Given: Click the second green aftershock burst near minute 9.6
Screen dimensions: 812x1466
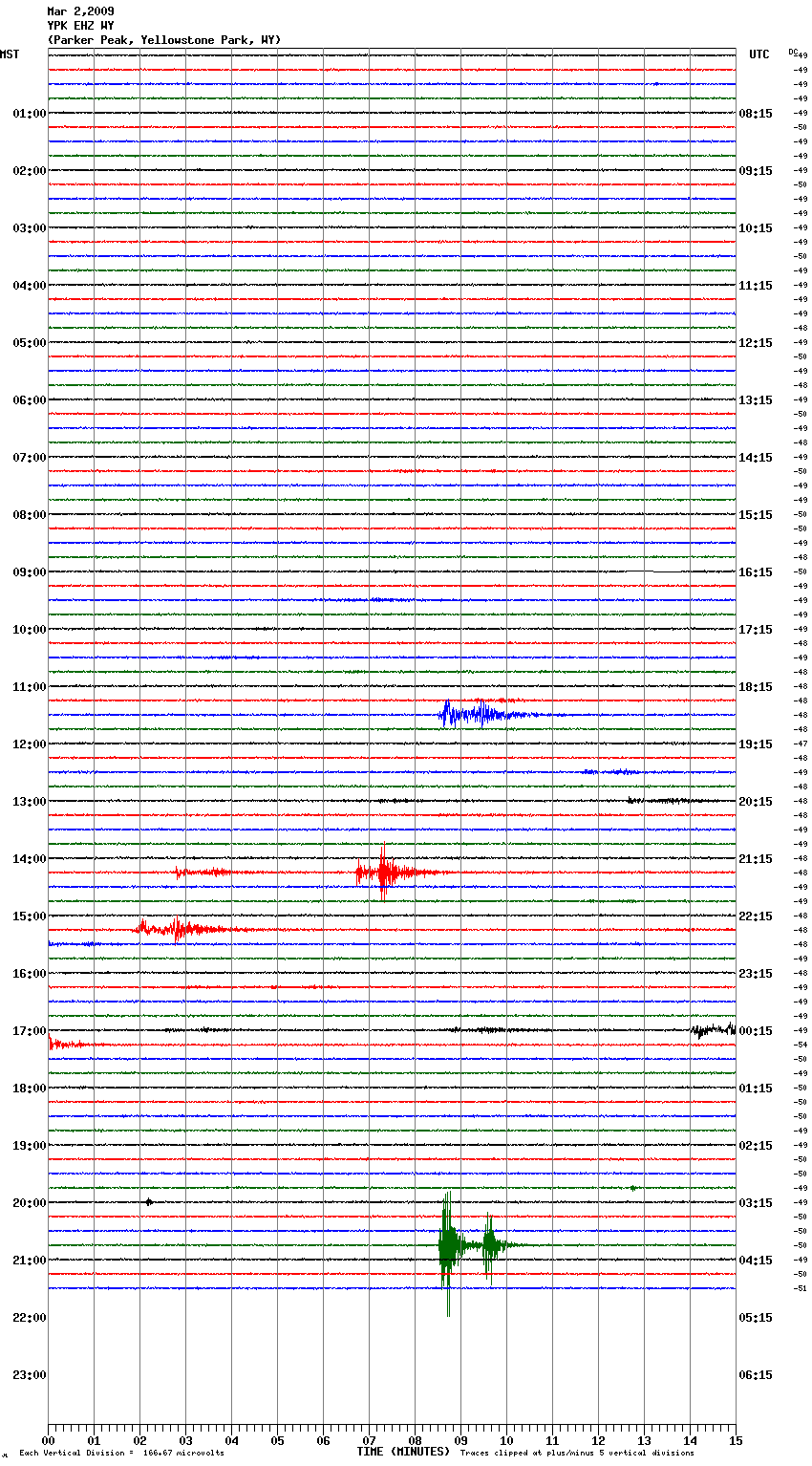Looking at the screenshot, I should point(490,1245).
